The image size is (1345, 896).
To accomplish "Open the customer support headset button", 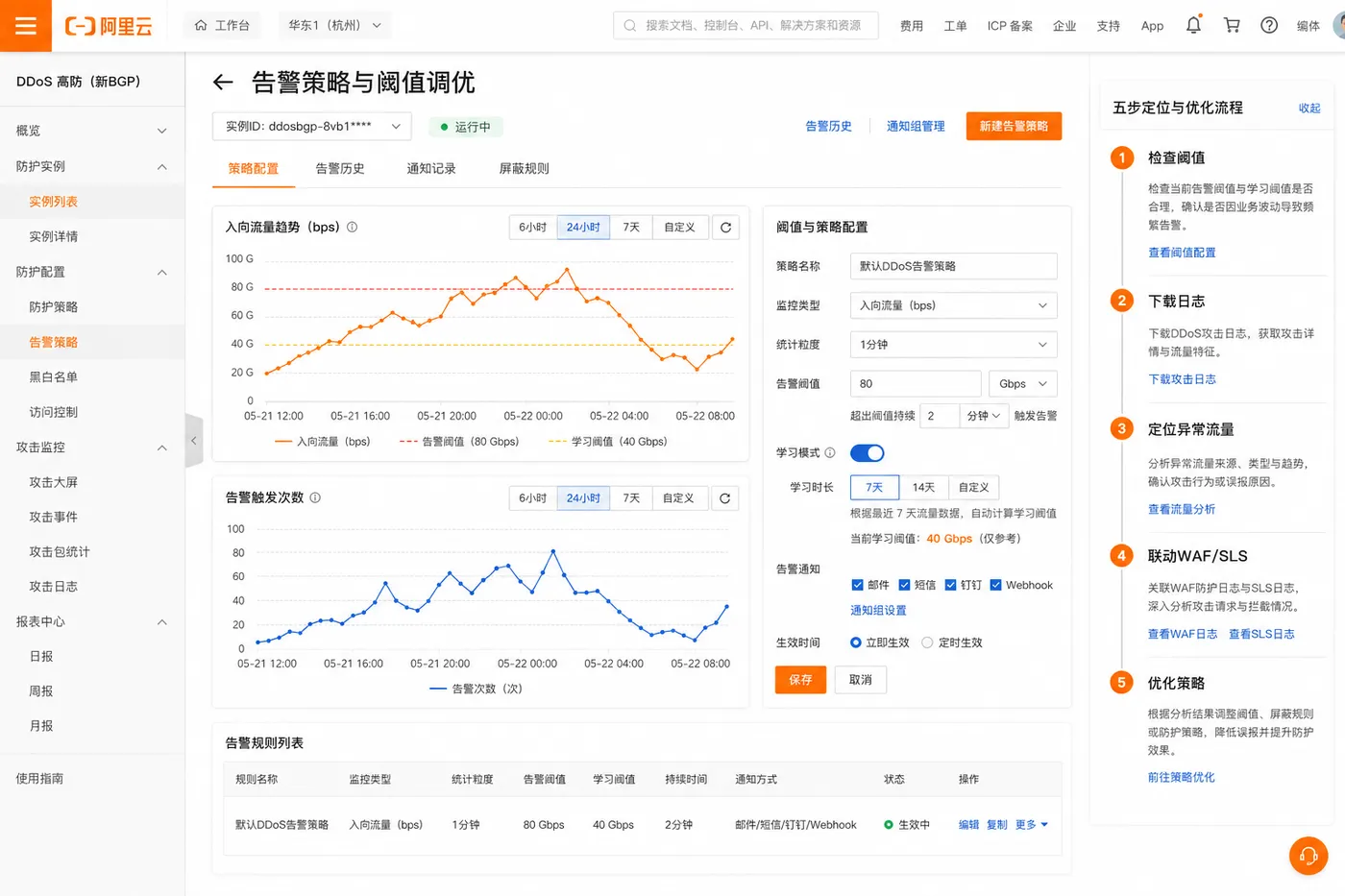I will click(1308, 856).
